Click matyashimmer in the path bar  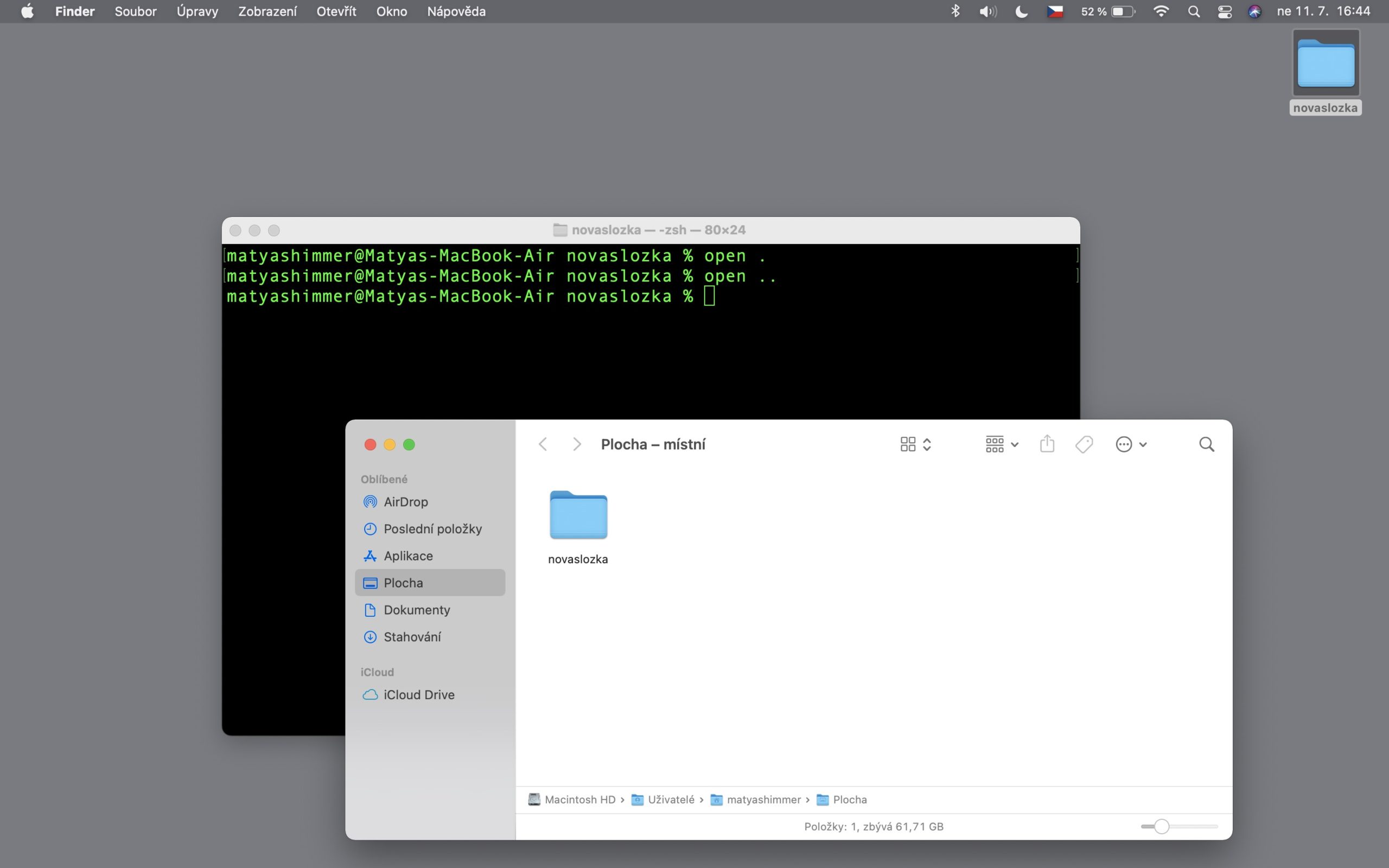pos(763,800)
